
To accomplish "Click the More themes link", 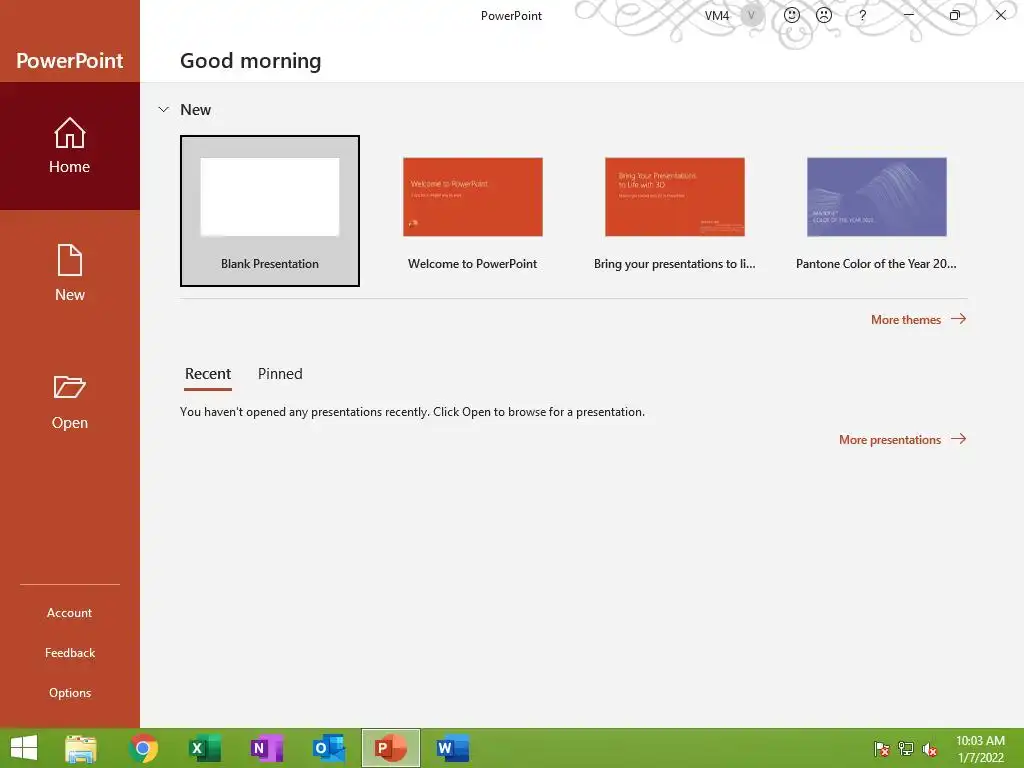I will tap(918, 319).
